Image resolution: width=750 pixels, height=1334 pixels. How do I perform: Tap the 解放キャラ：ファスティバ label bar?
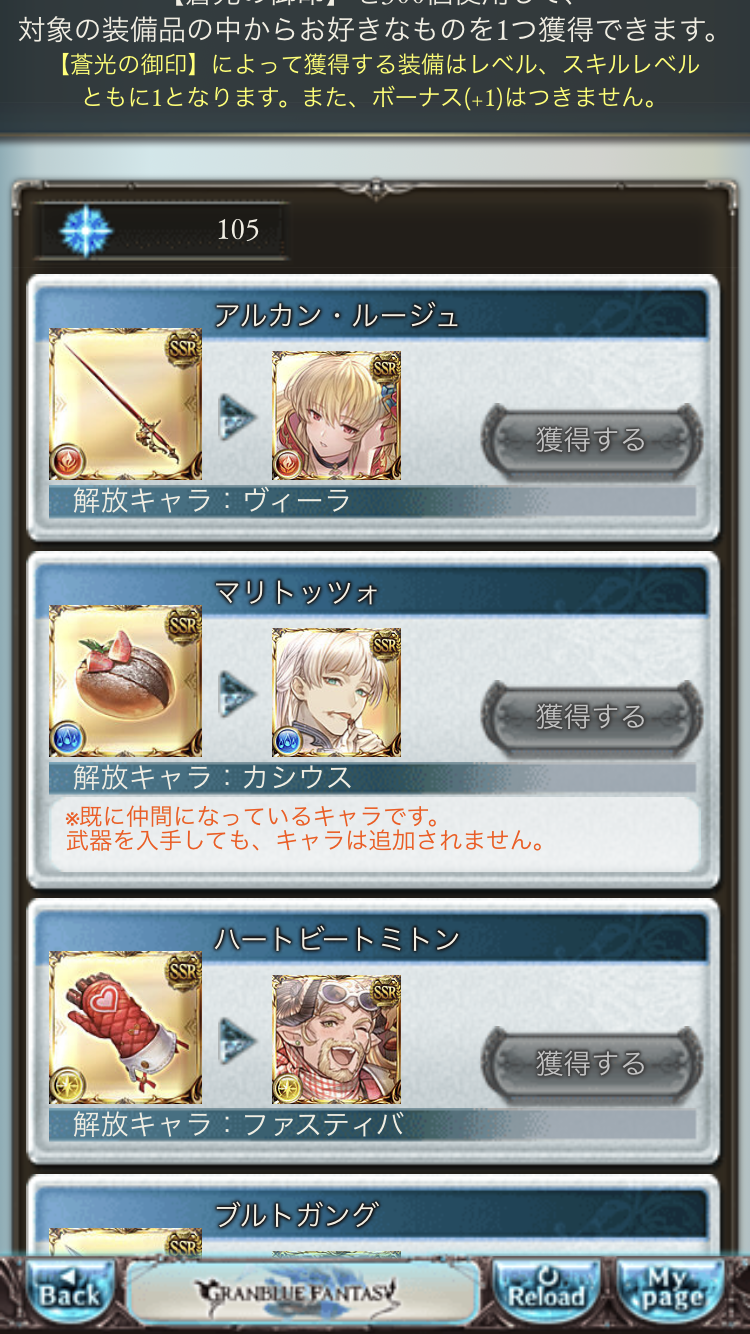click(x=372, y=1124)
